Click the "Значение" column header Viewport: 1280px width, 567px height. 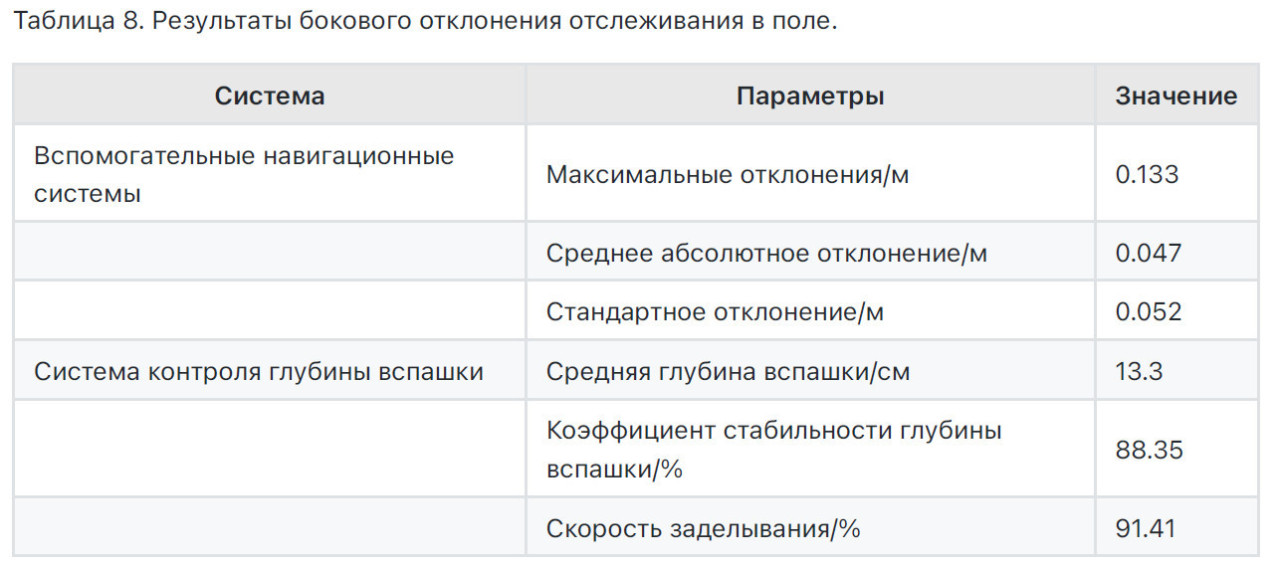[x=1176, y=96]
